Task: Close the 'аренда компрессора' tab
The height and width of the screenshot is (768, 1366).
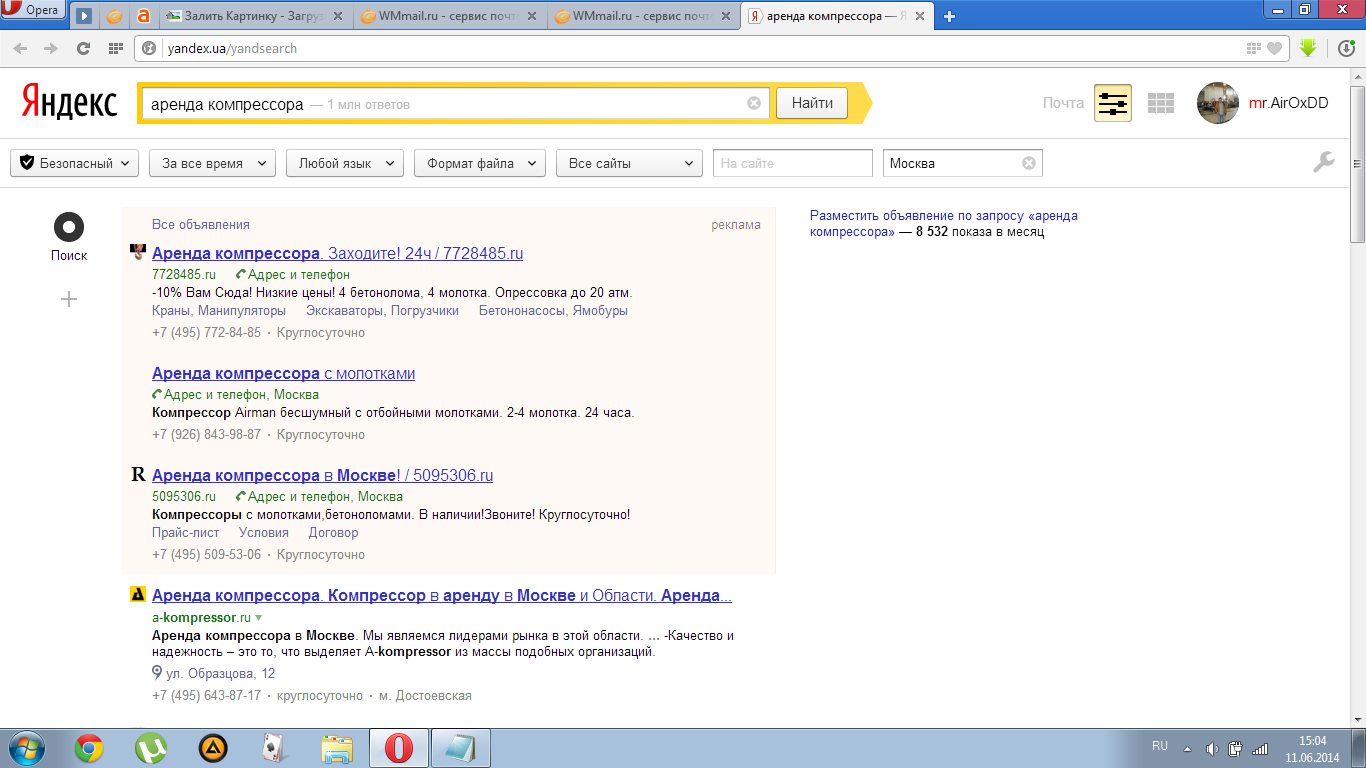Action: click(x=920, y=17)
